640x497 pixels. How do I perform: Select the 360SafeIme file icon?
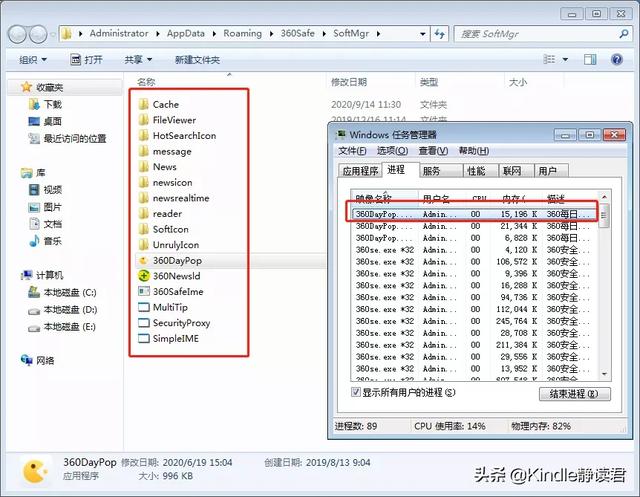pos(144,292)
